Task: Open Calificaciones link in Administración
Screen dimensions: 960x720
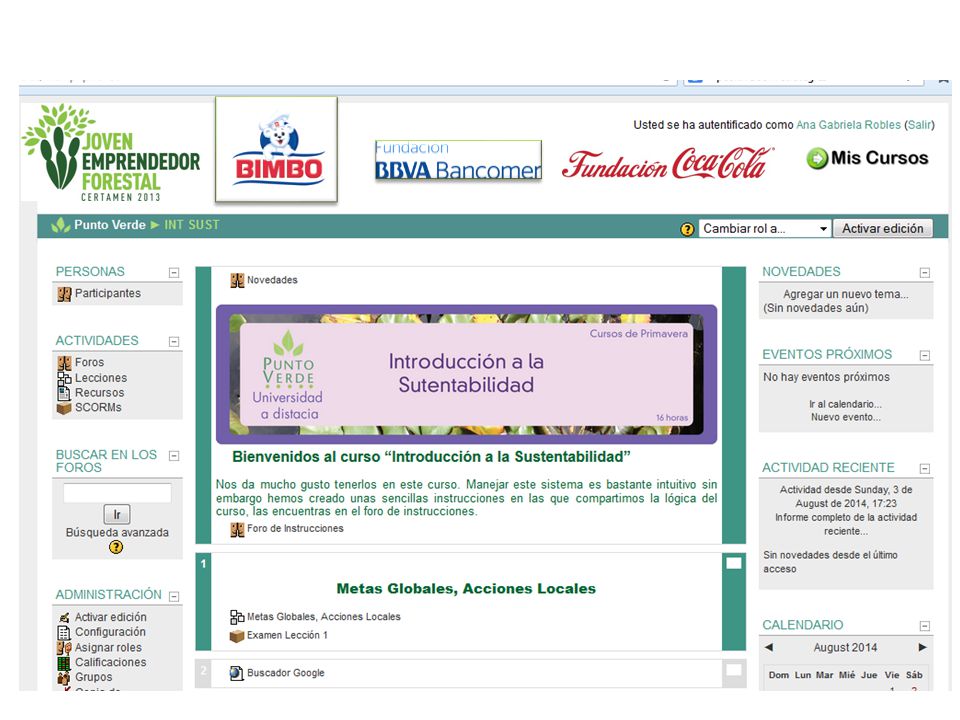Action: (111, 662)
